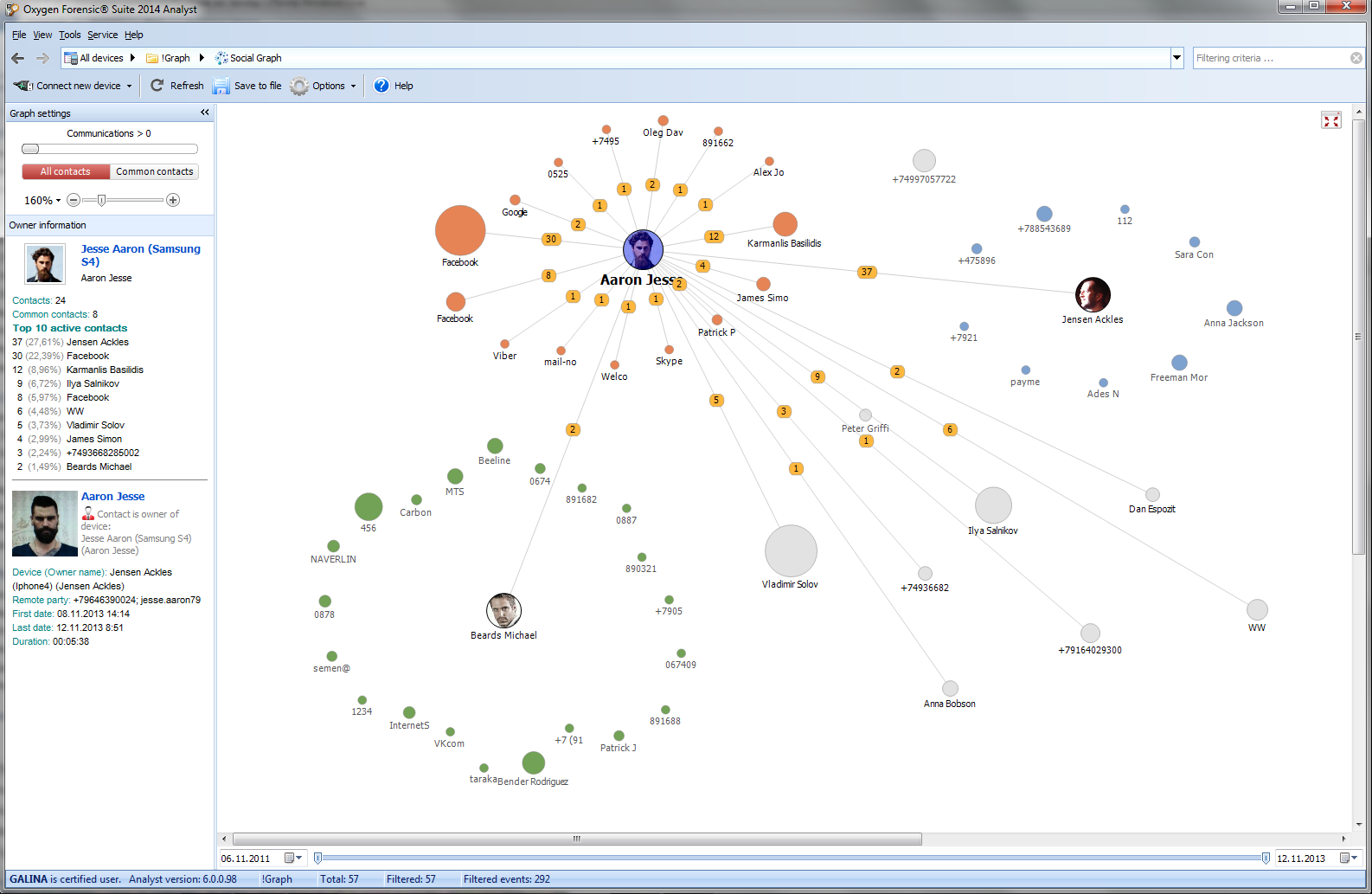Open the address bar dropdown
1372x894 pixels.
point(1176,58)
